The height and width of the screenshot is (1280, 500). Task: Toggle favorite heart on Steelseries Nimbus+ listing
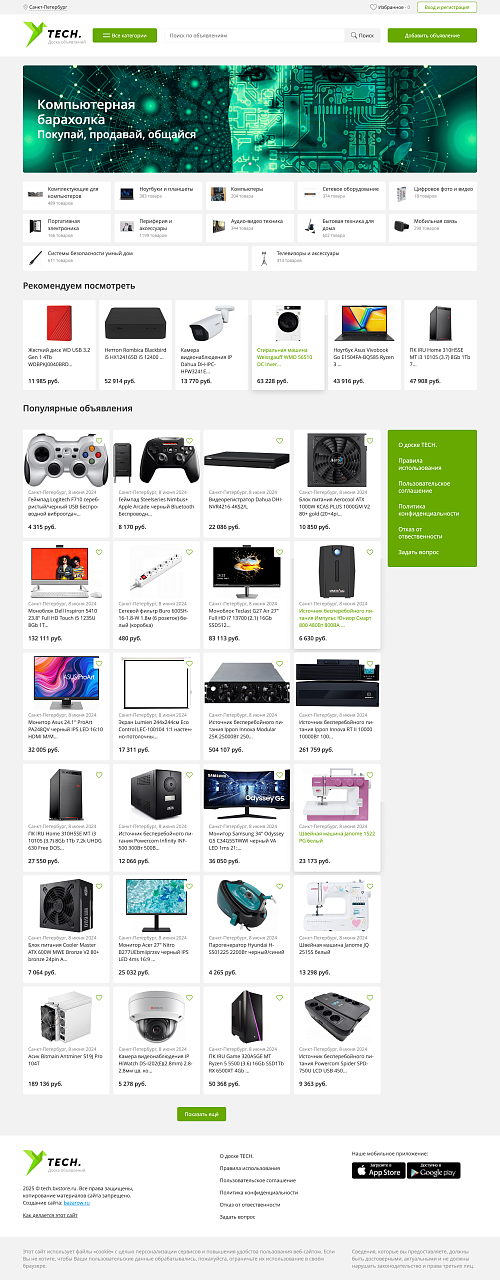tap(189, 441)
